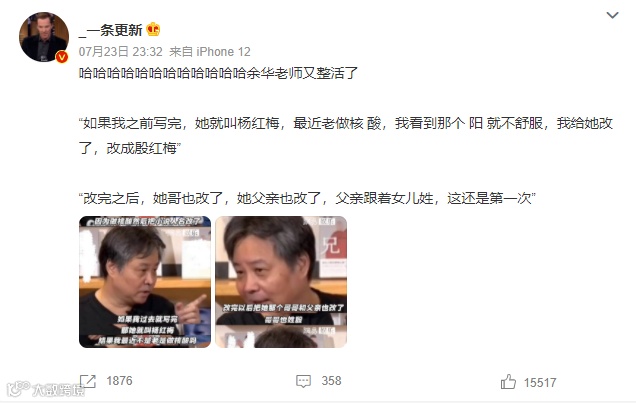636x403 pixels.
Task: Open the comments speech bubble icon
Action: click(x=303, y=381)
